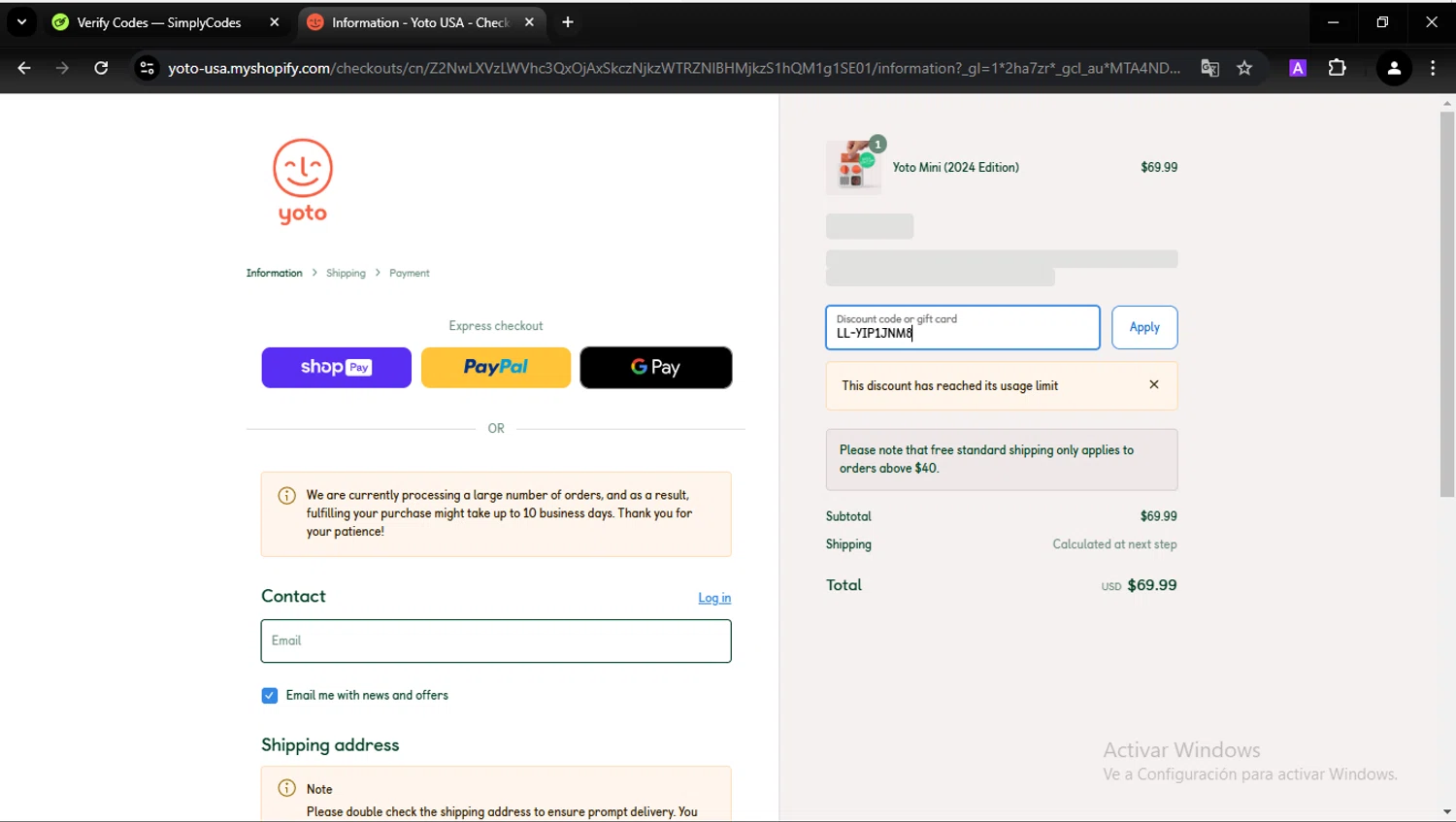The width and height of the screenshot is (1456, 822).
Task: Open the translate page icon
Action: pos(1209,68)
